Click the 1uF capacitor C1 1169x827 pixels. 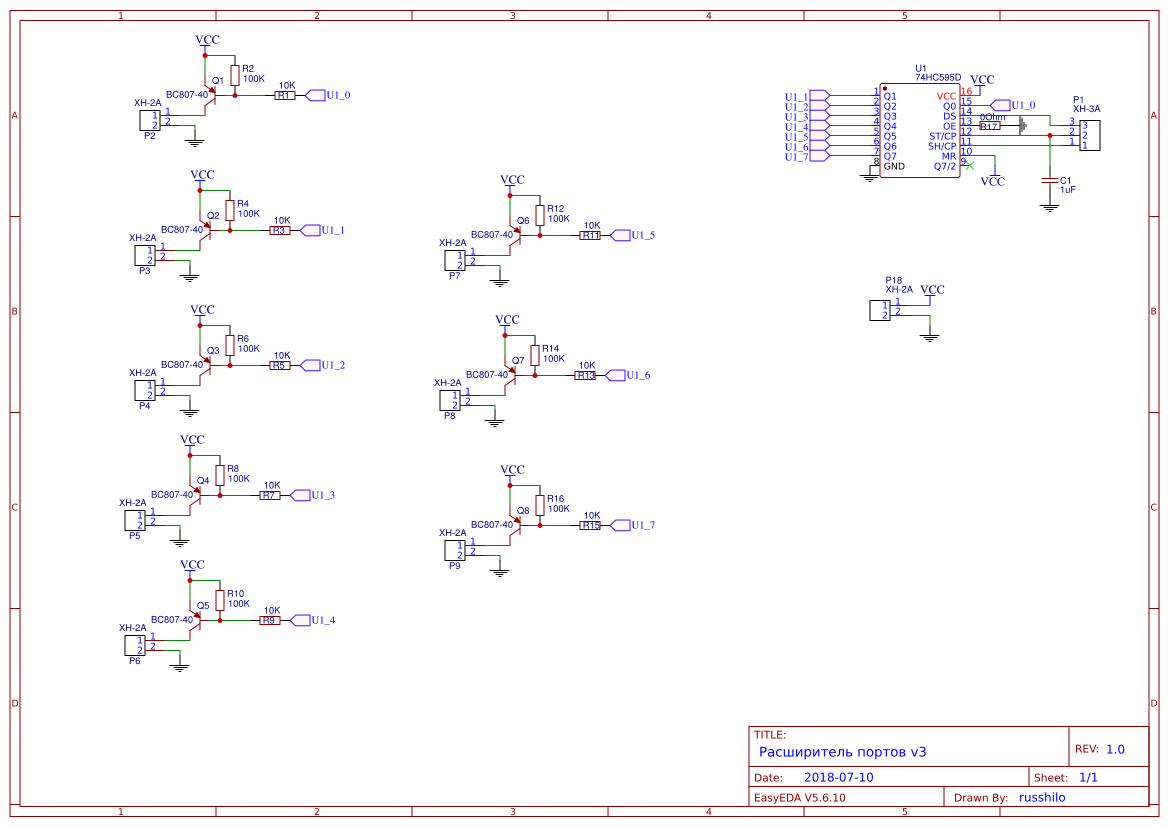[x=1050, y=182]
